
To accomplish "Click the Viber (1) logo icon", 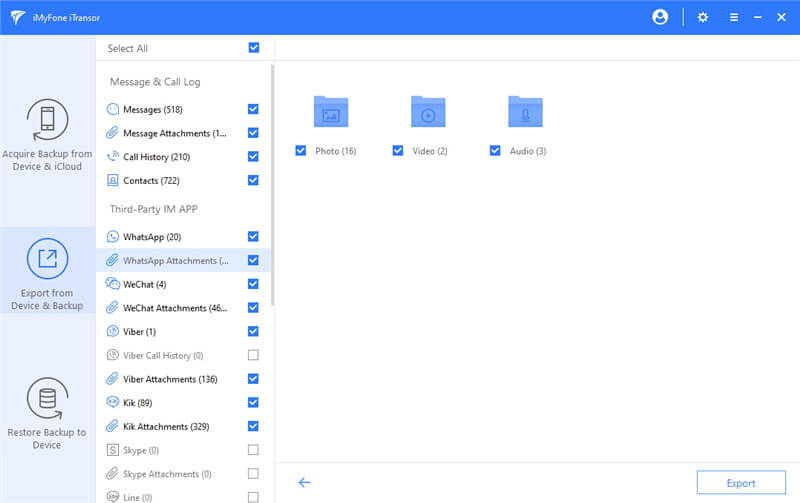I will pos(113,331).
